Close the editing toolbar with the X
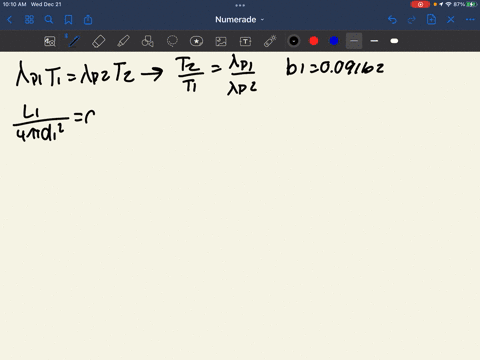This screenshot has height=360, width=480. click(x=451, y=20)
